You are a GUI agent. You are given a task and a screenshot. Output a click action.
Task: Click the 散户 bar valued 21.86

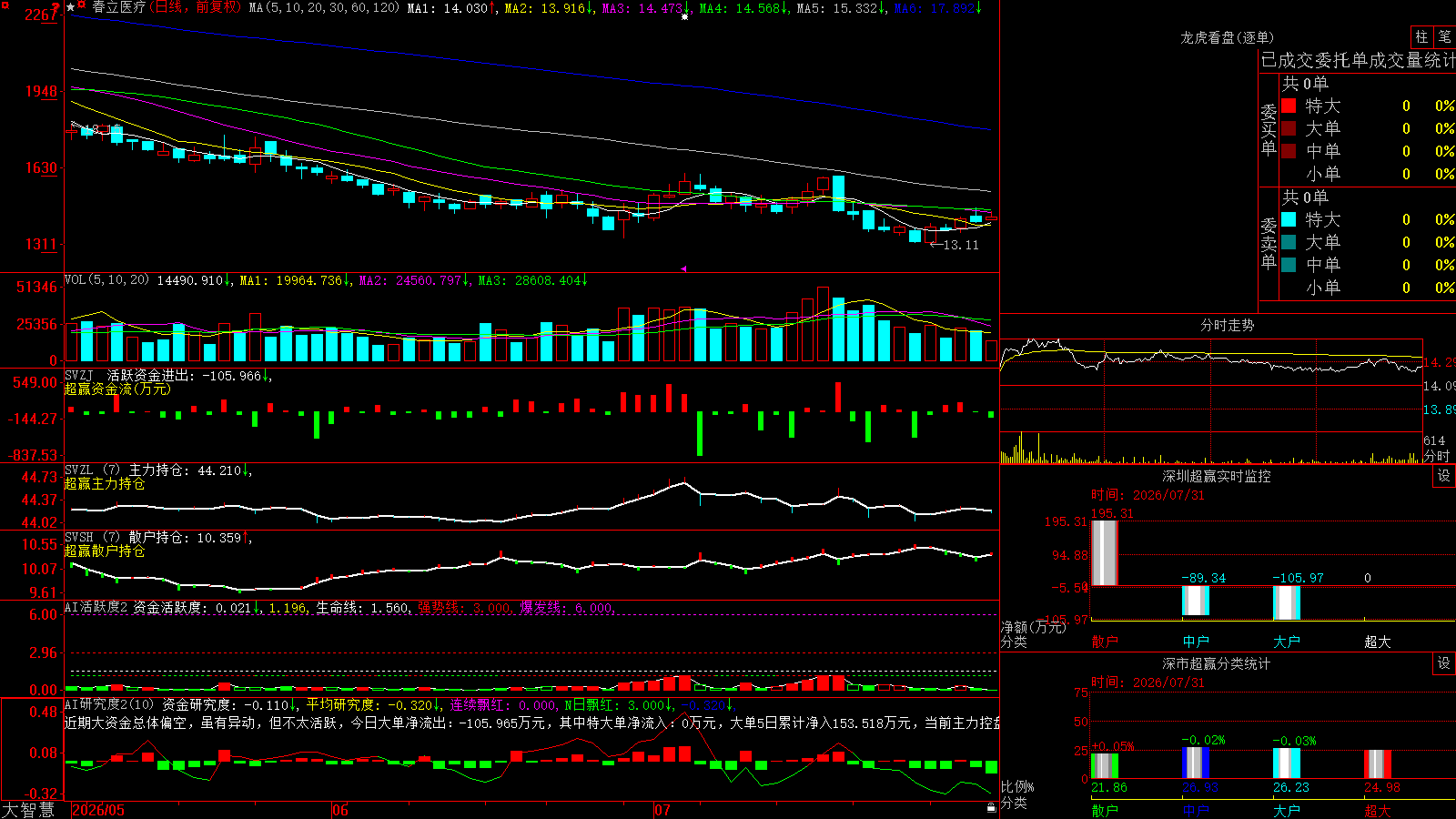click(1105, 766)
